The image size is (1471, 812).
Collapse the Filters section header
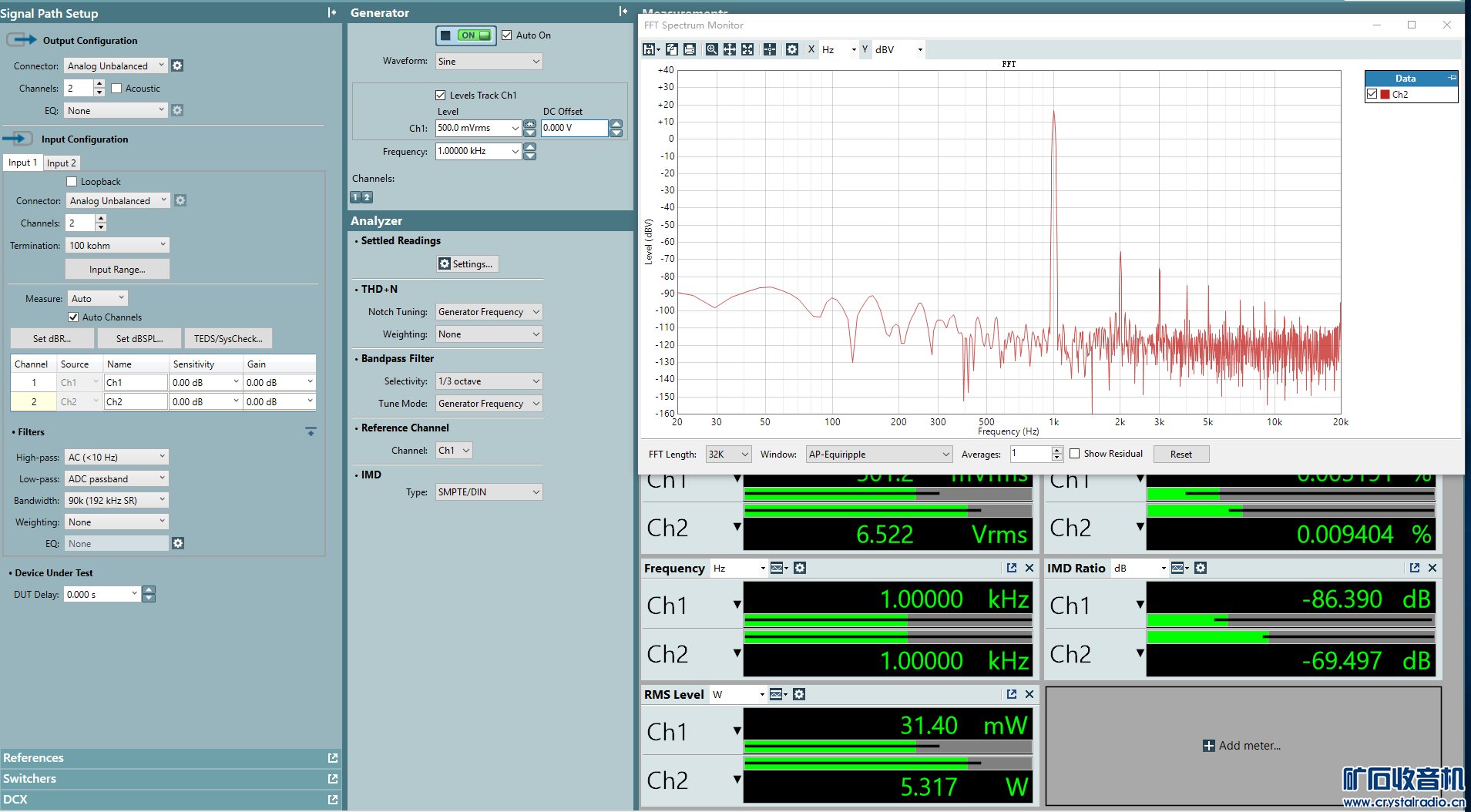311,431
